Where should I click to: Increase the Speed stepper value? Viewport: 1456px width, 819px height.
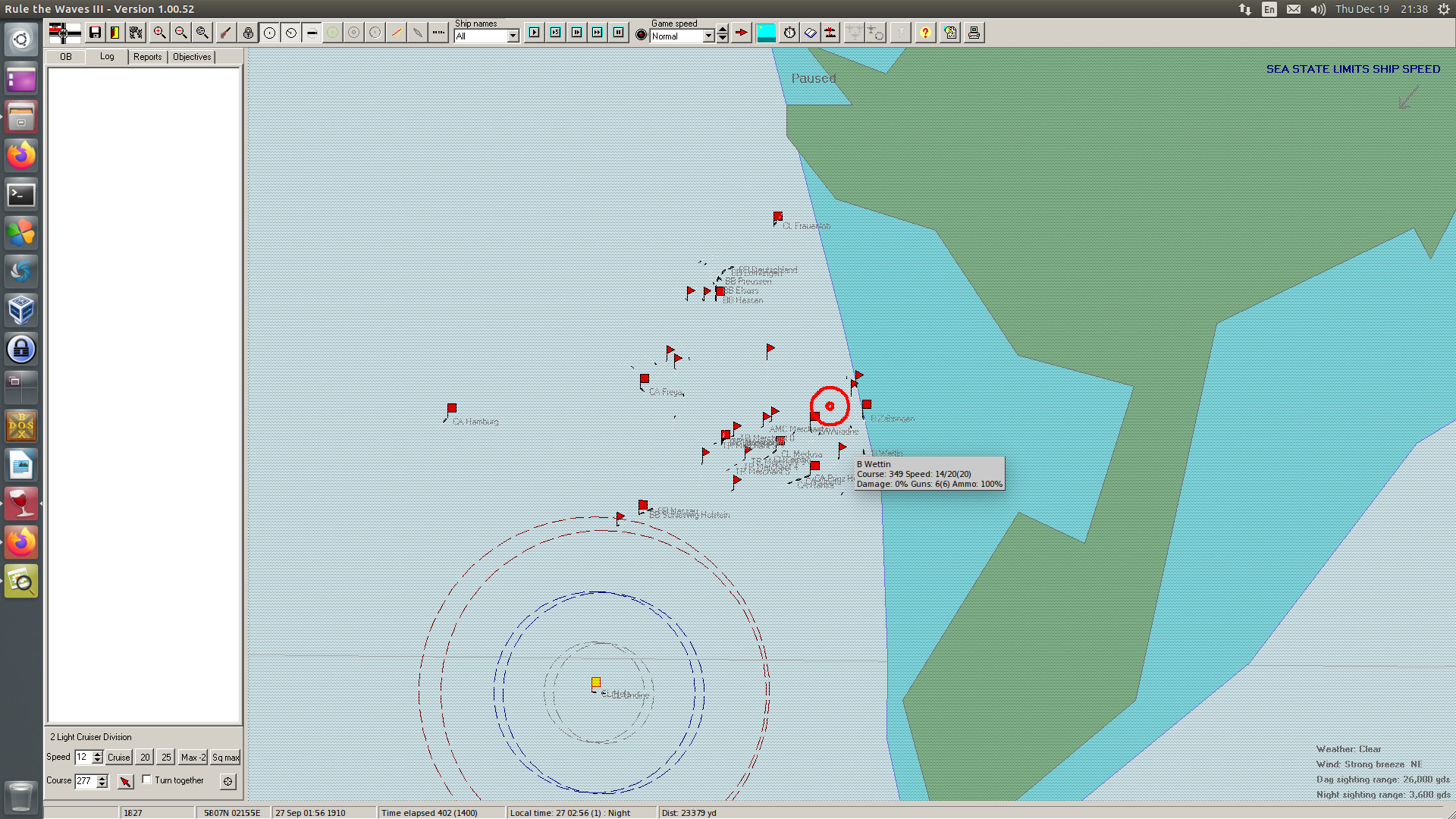click(97, 754)
